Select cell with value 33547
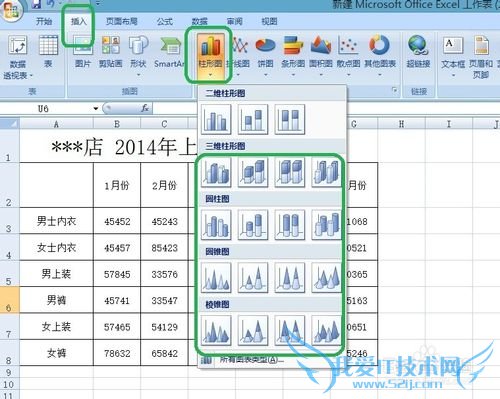This screenshot has width=500, height=399. pos(164,300)
